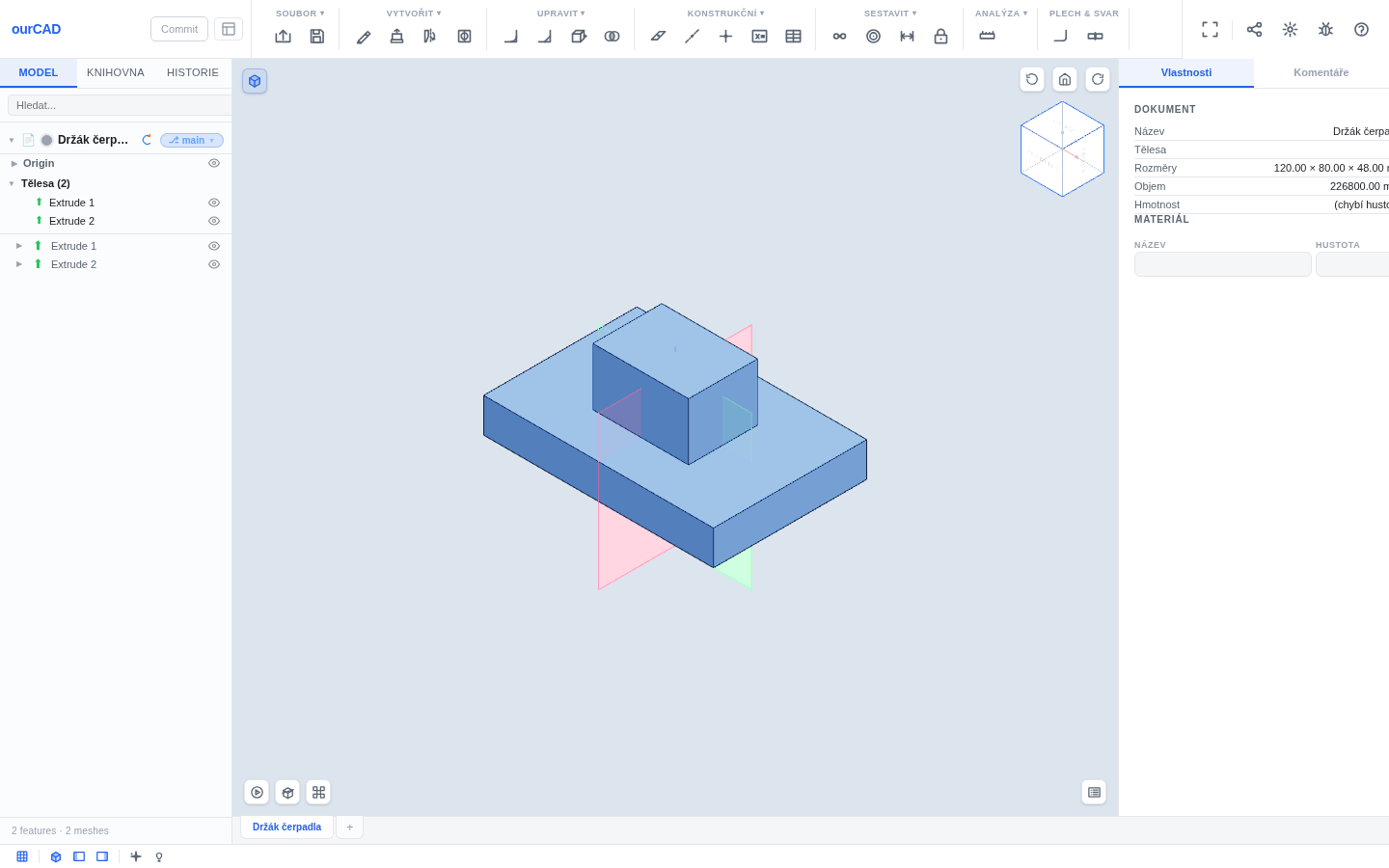Click the Hledat search field
Image resolution: width=1389 pixels, height=868 pixels.
[x=120, y=105]
